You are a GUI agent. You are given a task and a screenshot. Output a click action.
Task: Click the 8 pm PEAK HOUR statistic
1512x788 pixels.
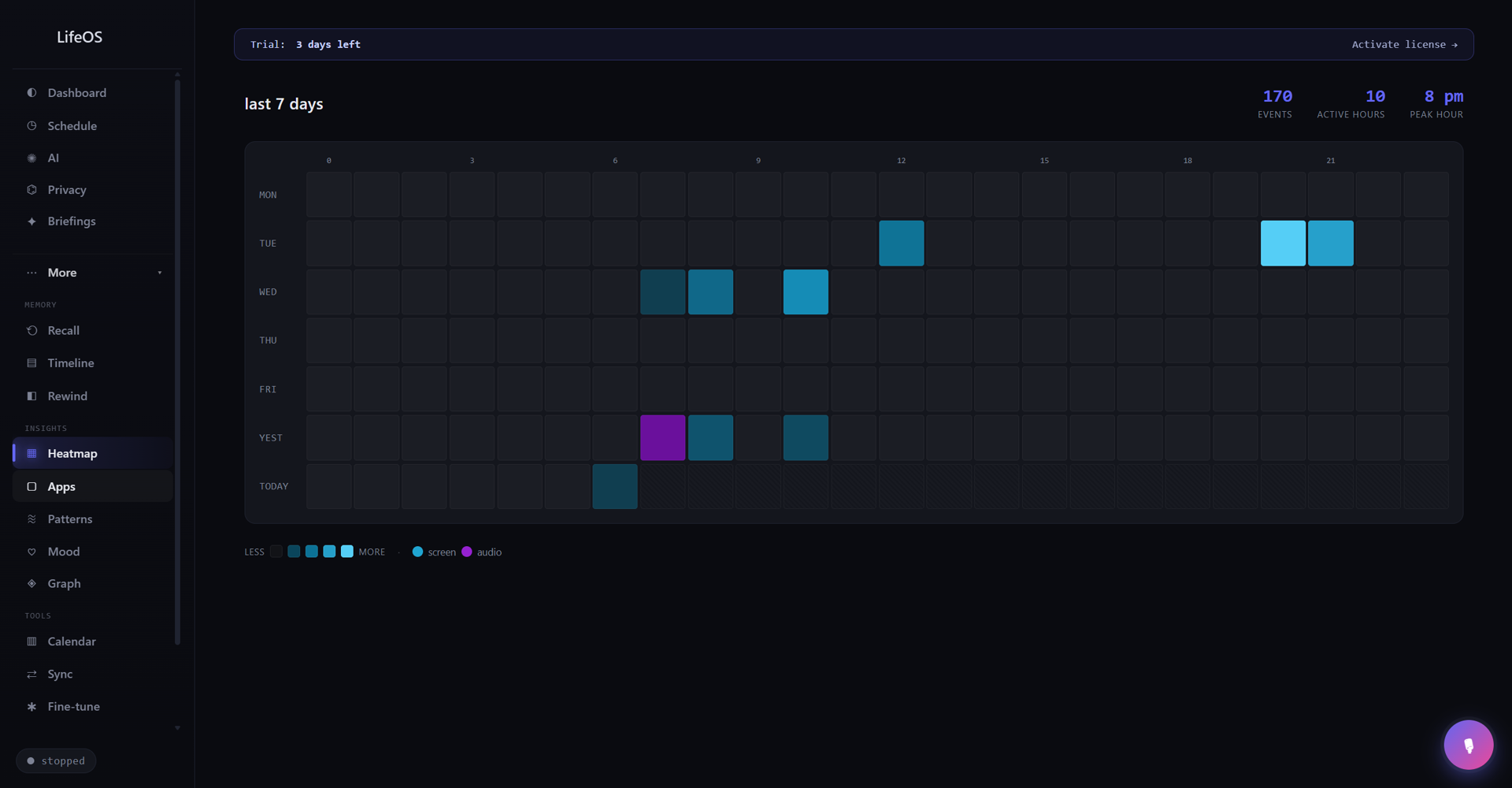click(1436, 103)
